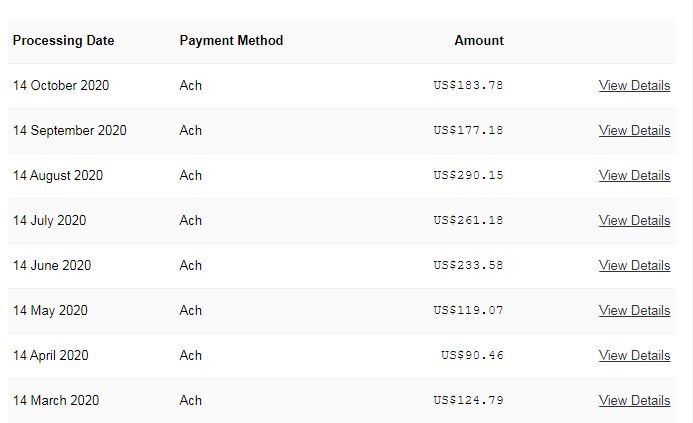
Task: Click the Processing Date column header
Action: tap(63, 41)
